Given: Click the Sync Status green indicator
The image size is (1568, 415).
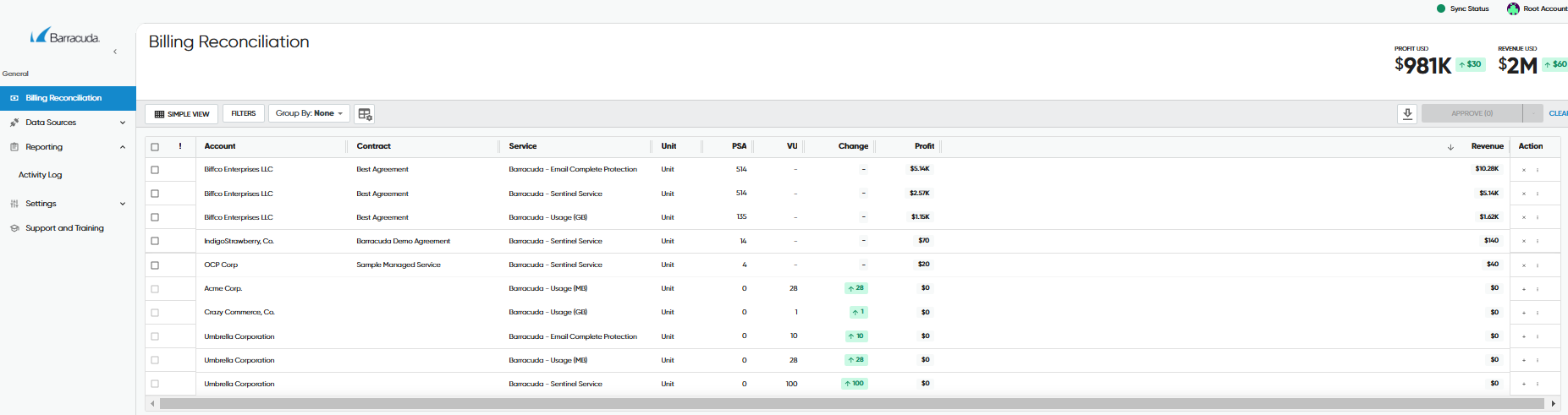Looking at the screenshot, I should (1441, 8).
